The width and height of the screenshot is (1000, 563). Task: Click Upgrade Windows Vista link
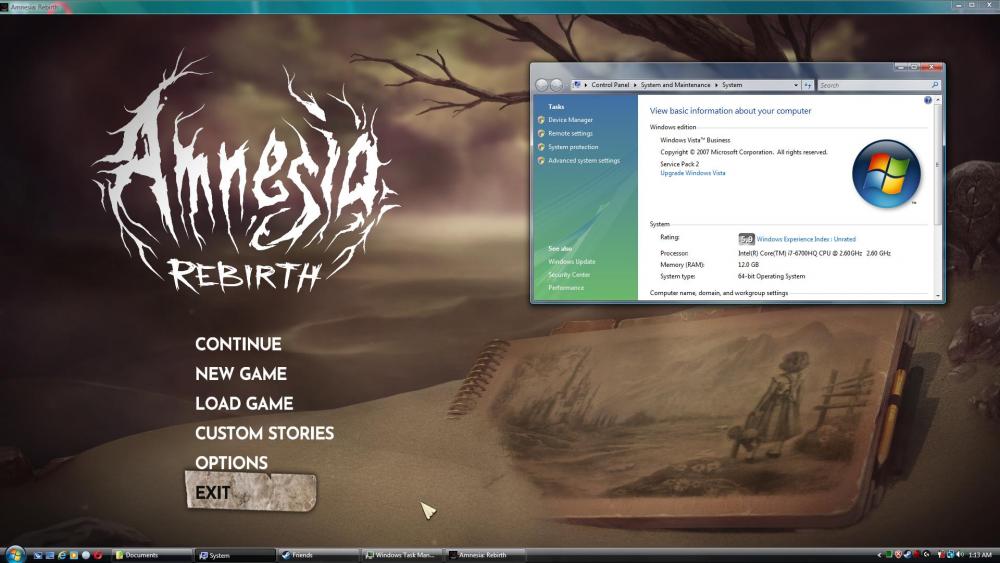[x=693, y=173]
